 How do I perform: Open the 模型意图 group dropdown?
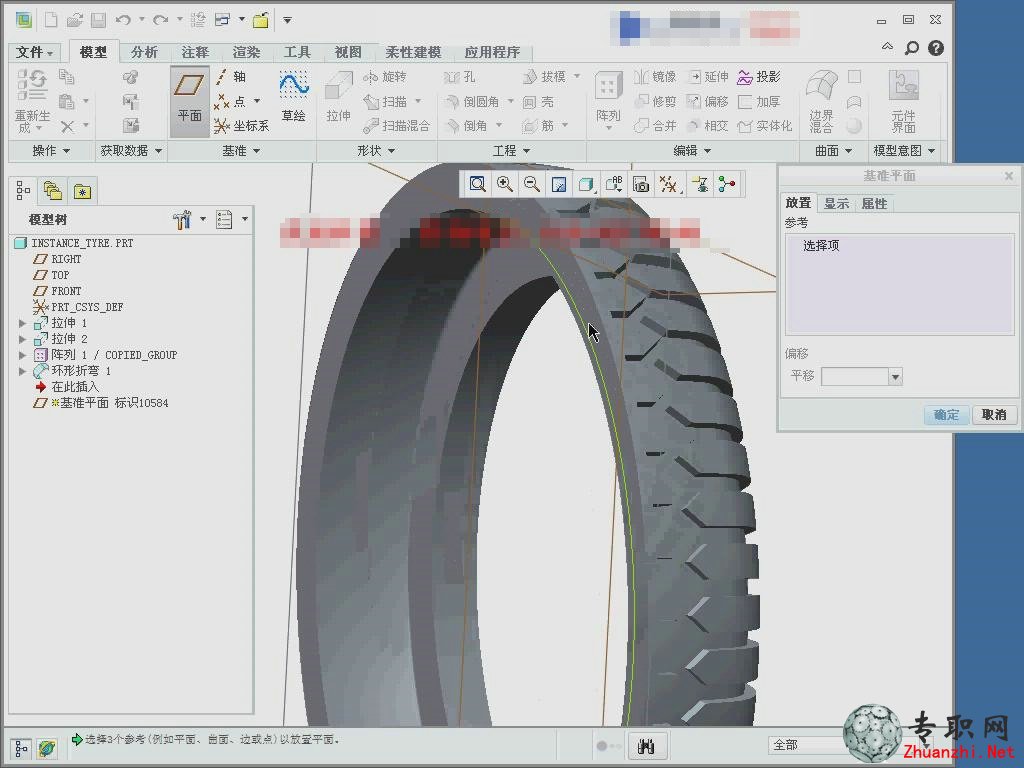904,151
